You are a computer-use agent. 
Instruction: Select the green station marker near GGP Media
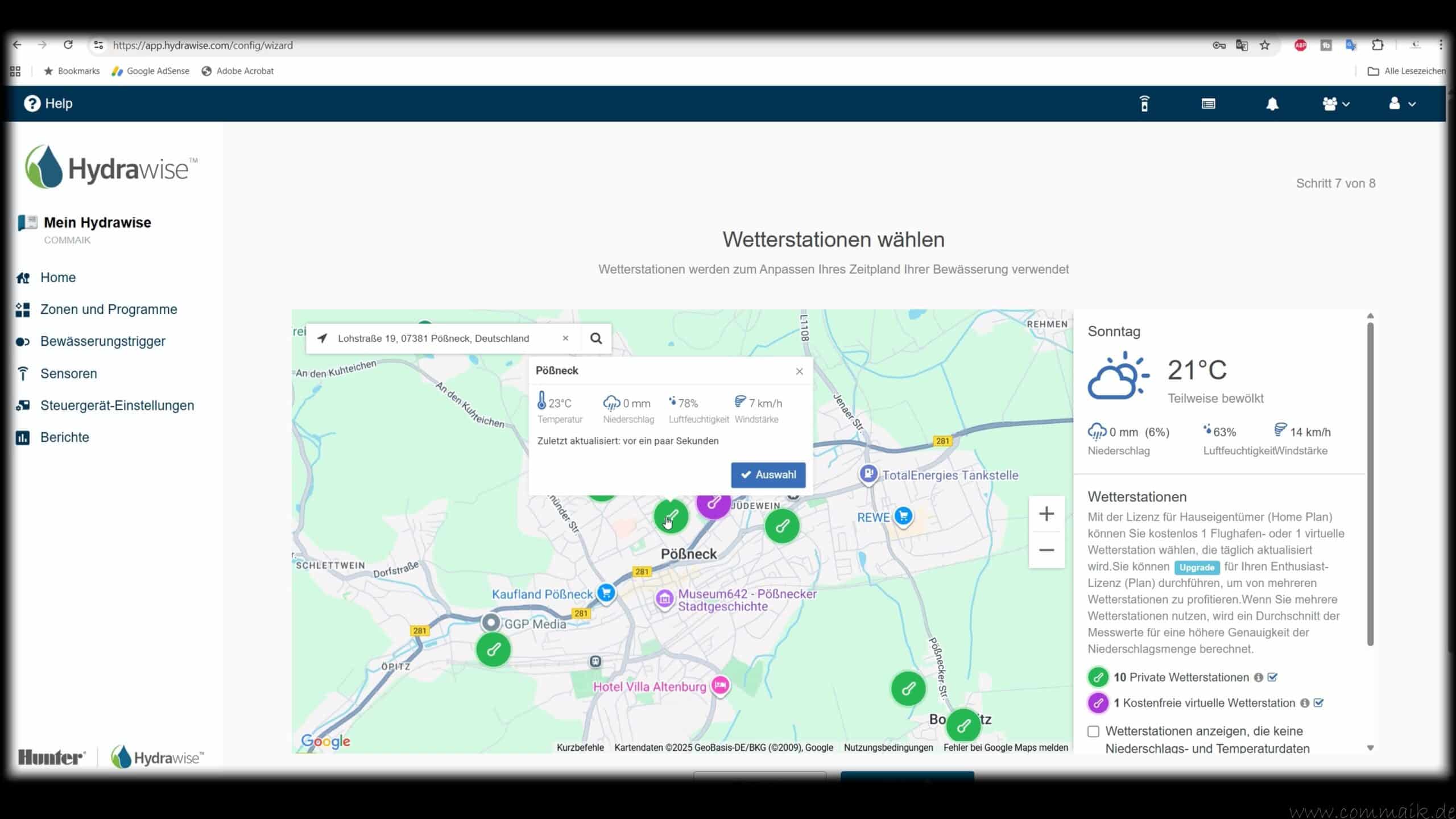[493, 649]
